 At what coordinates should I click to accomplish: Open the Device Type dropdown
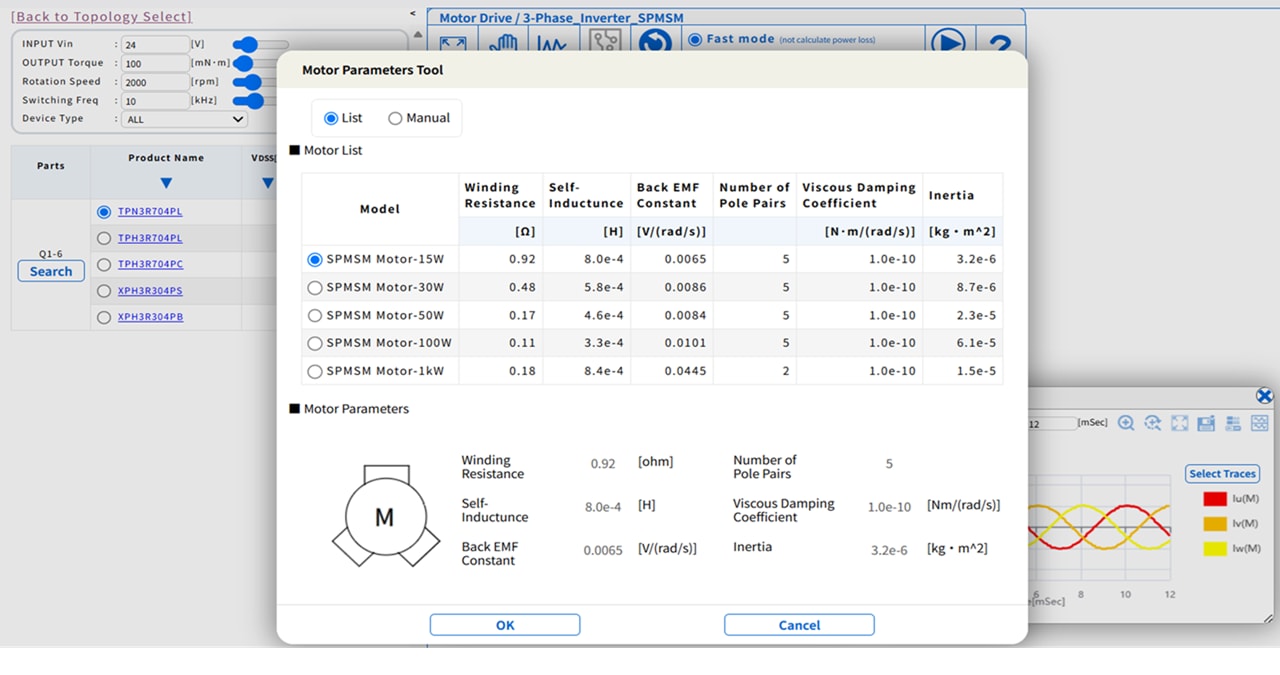coord(184,119)
